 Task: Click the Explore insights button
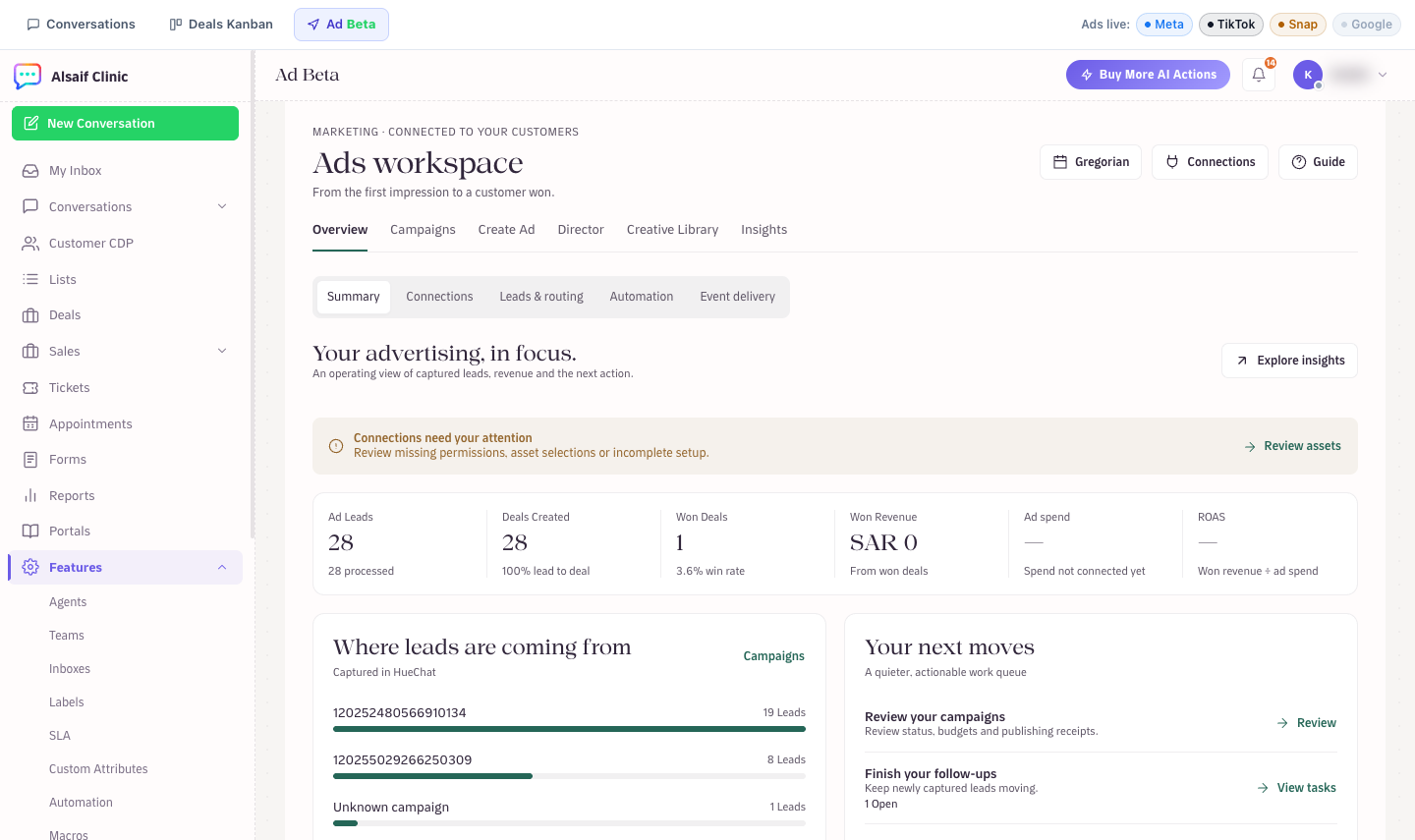1289,361
